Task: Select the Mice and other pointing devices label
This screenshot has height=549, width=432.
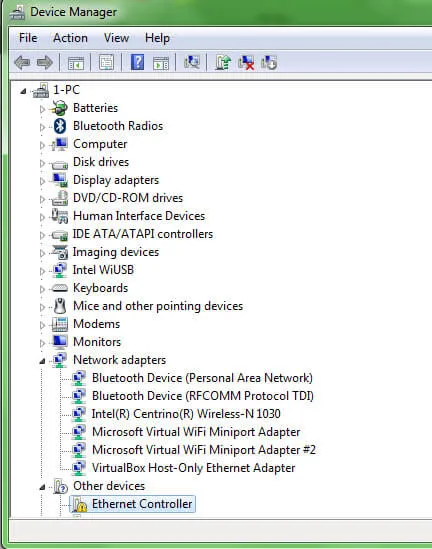Action: [x=158, y=306]
